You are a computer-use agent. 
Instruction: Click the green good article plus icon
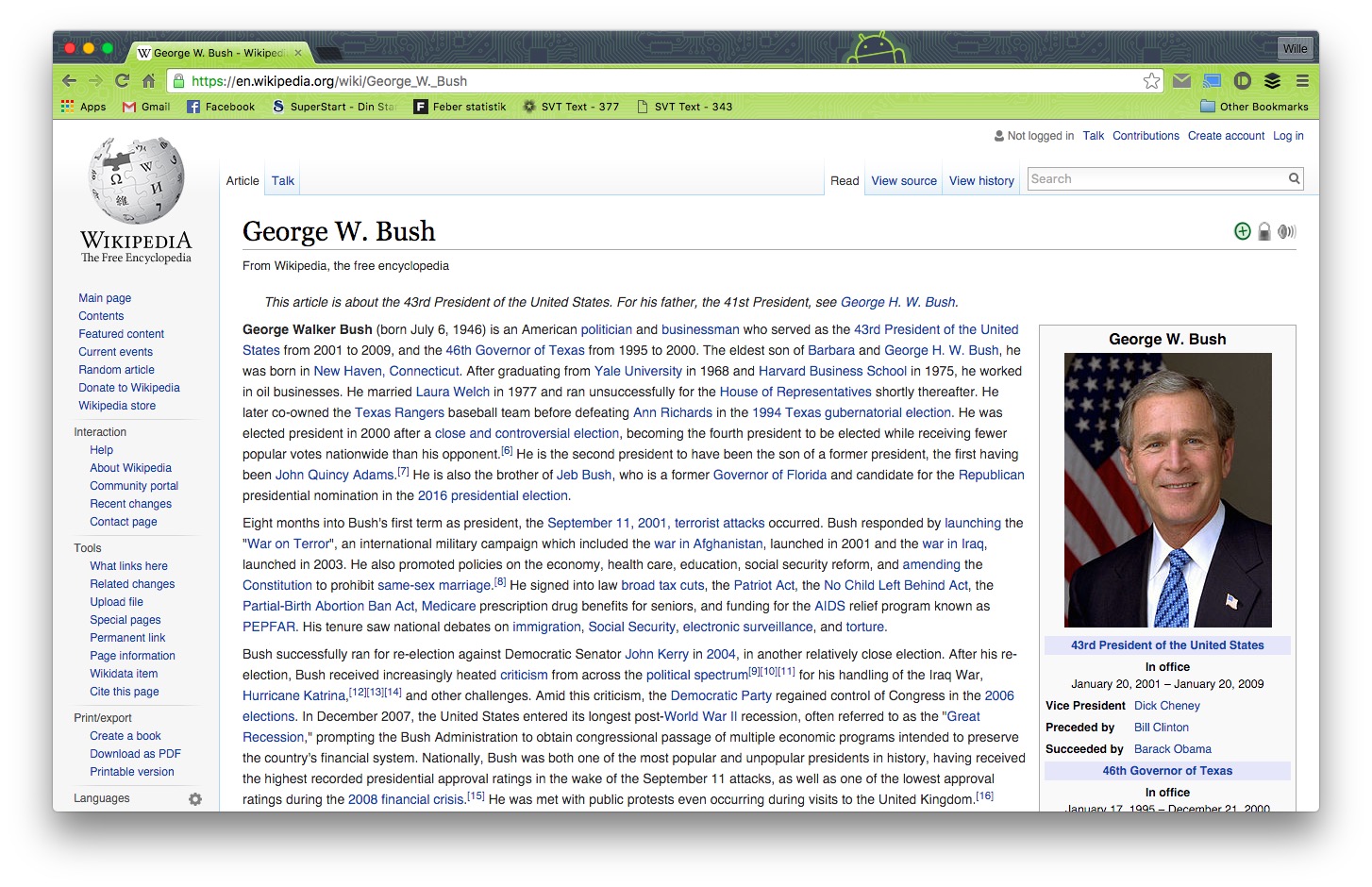click(x=1243, y=231)
